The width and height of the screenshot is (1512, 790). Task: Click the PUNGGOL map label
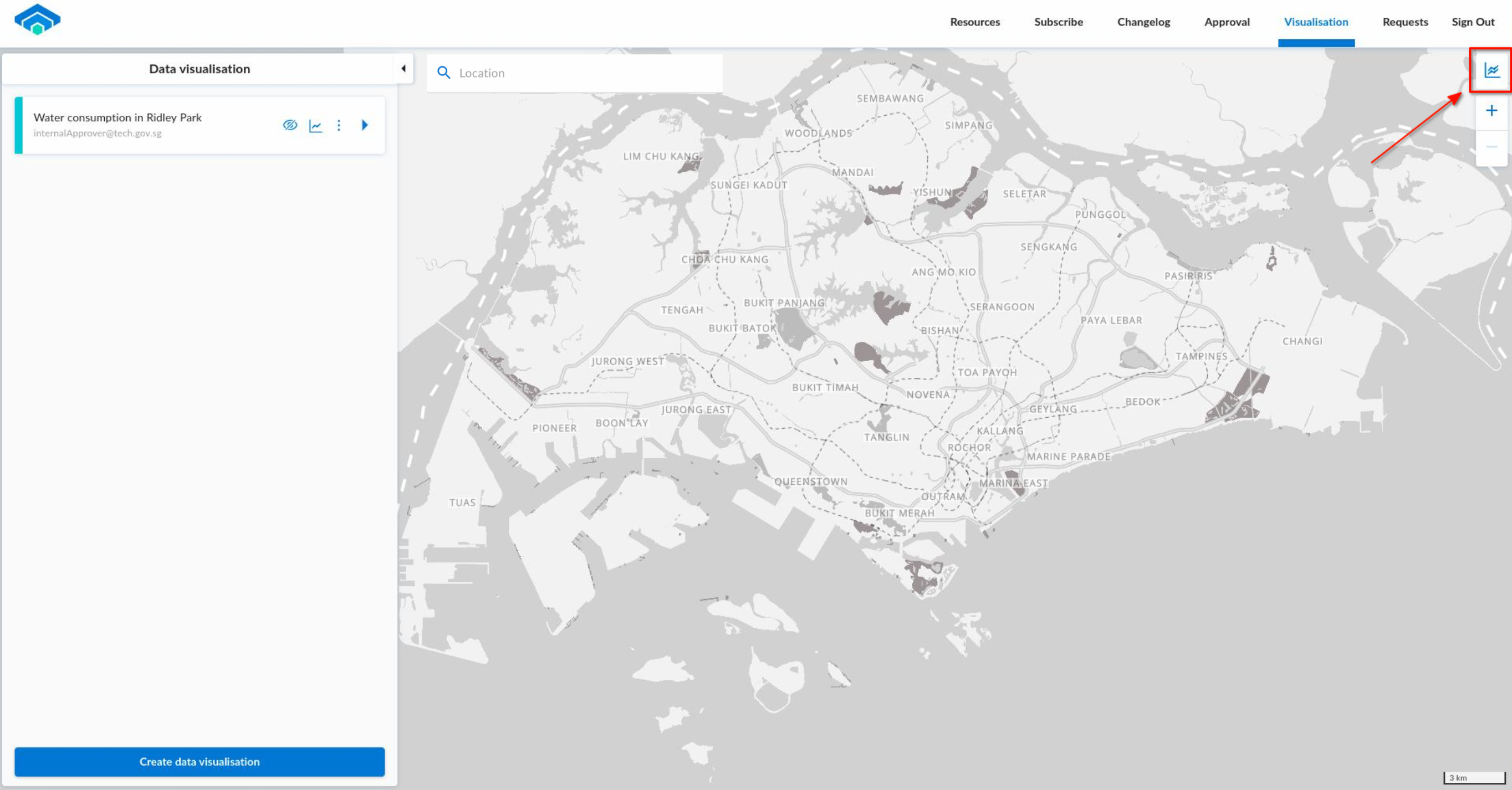point(1100,214)
